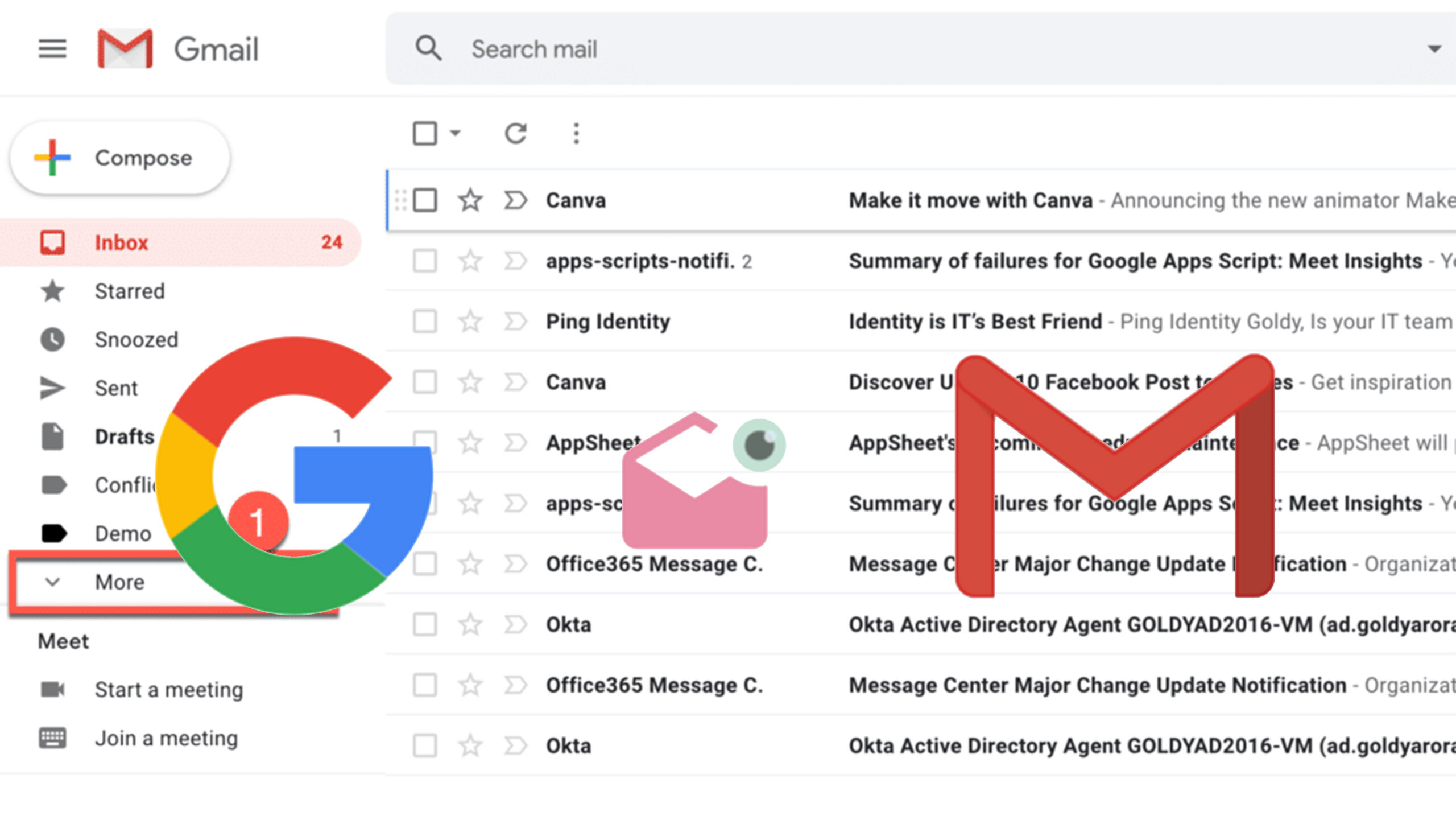
Task: Select the checkbox for Canva Make it move email
Action: tap(425, 200)
